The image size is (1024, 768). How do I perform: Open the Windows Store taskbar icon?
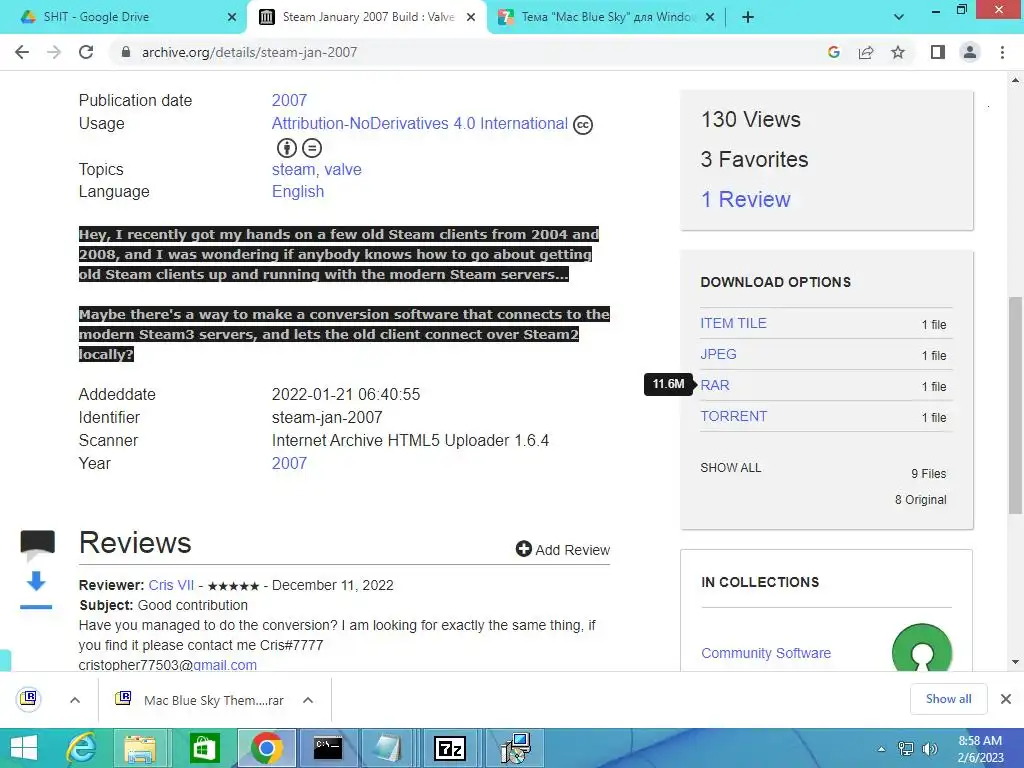tap(204, 748)
